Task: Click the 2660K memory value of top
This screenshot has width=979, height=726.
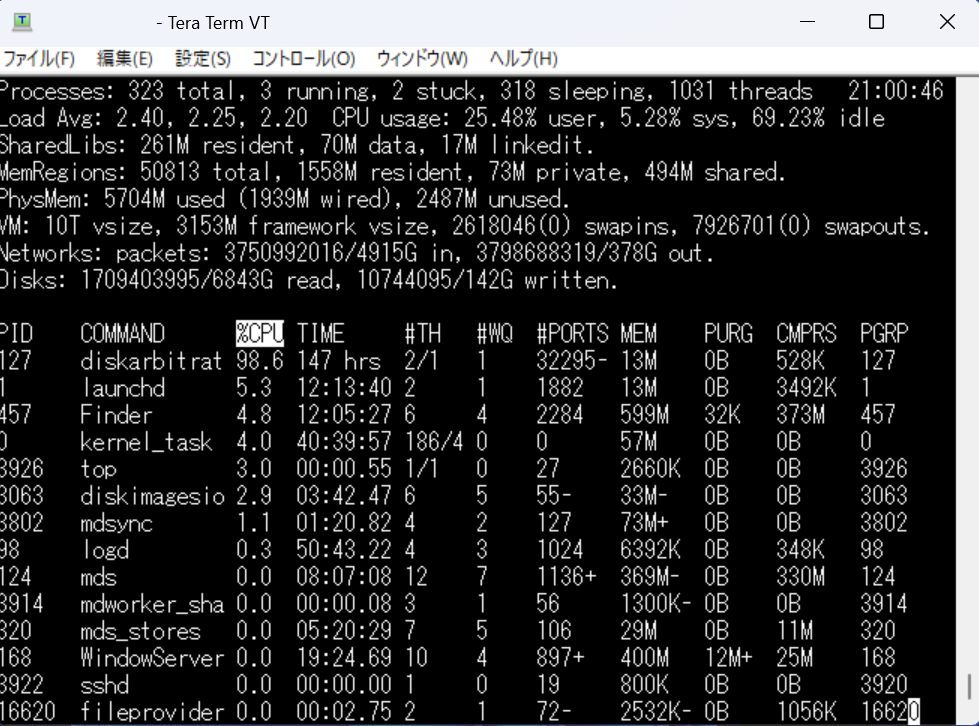Action: [x=650, y=469]
